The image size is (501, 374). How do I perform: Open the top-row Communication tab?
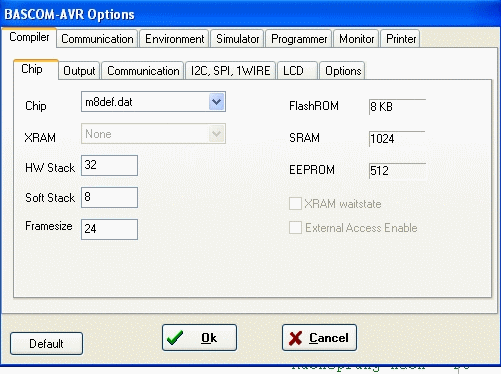(x=97, y=39)
